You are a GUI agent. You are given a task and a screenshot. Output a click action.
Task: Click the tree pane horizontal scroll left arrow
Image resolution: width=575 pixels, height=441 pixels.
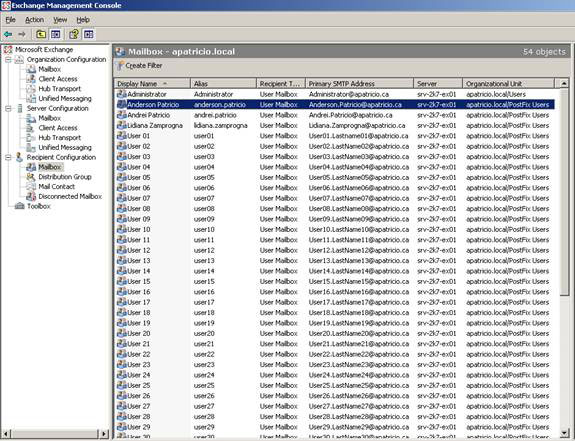click(6, 434)
